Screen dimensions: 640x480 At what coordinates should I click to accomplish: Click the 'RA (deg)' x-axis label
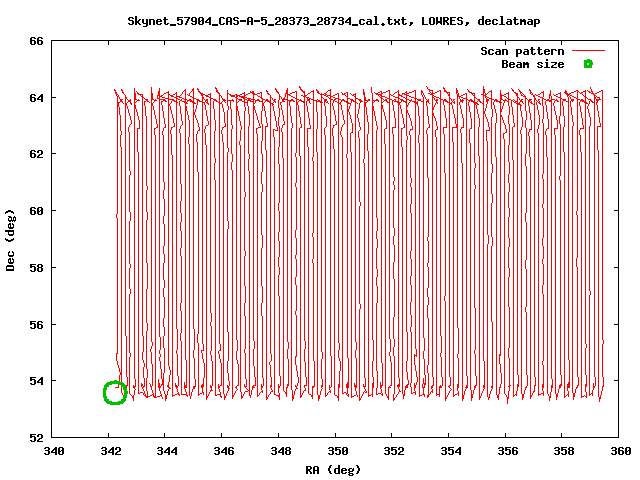(333, 470)
